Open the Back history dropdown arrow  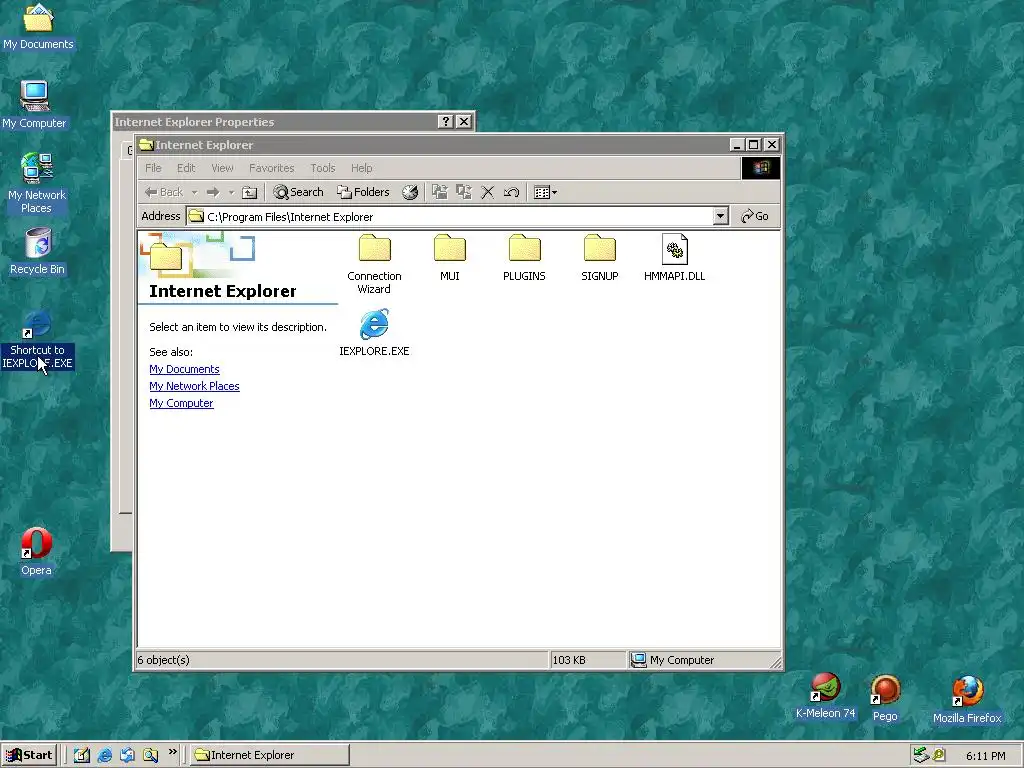194,192
